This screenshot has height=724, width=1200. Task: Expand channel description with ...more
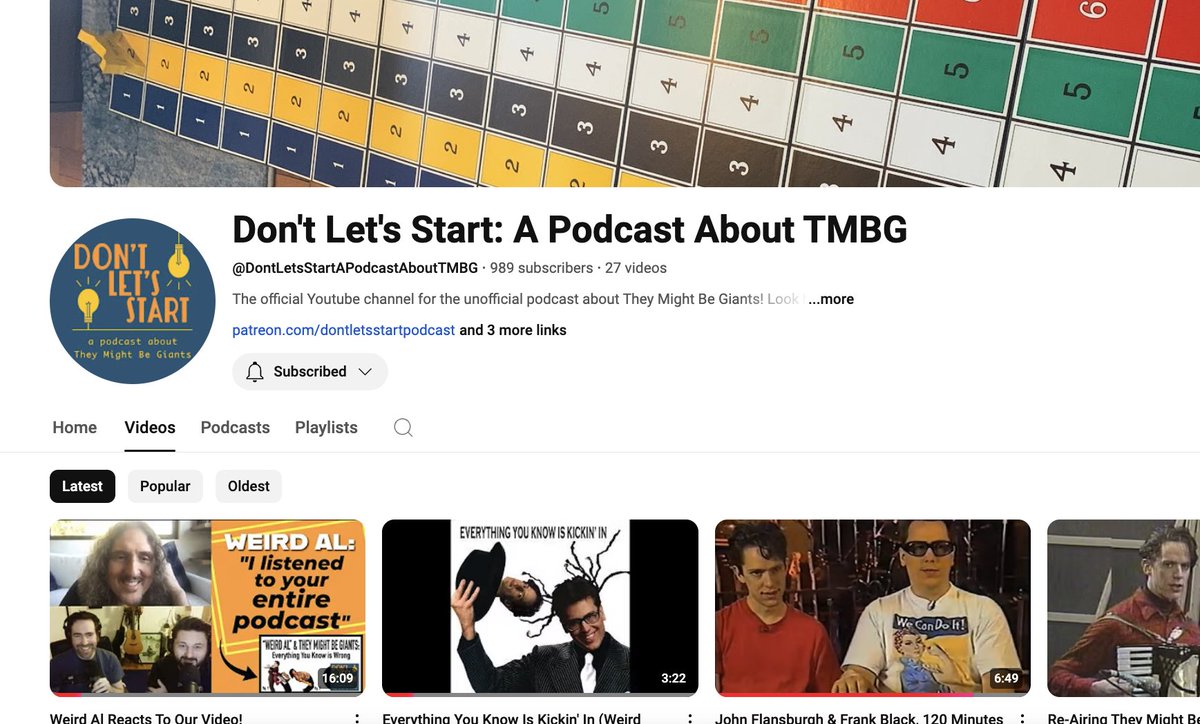click(x=832, y=299)
